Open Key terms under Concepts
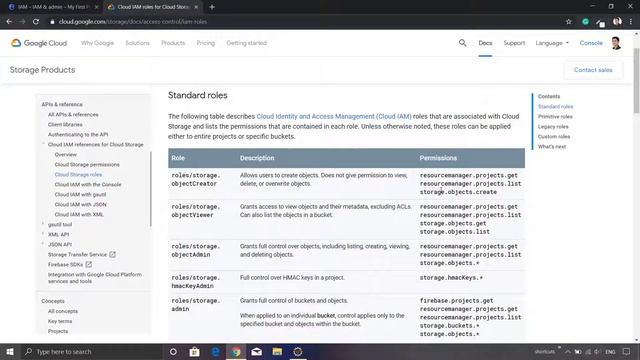Image resolution: width=640 pixels, height=360 pixels. (60, 321)
